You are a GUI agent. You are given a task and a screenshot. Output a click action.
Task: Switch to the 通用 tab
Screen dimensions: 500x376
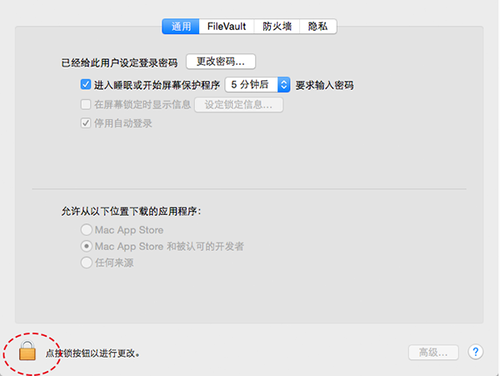181,26
